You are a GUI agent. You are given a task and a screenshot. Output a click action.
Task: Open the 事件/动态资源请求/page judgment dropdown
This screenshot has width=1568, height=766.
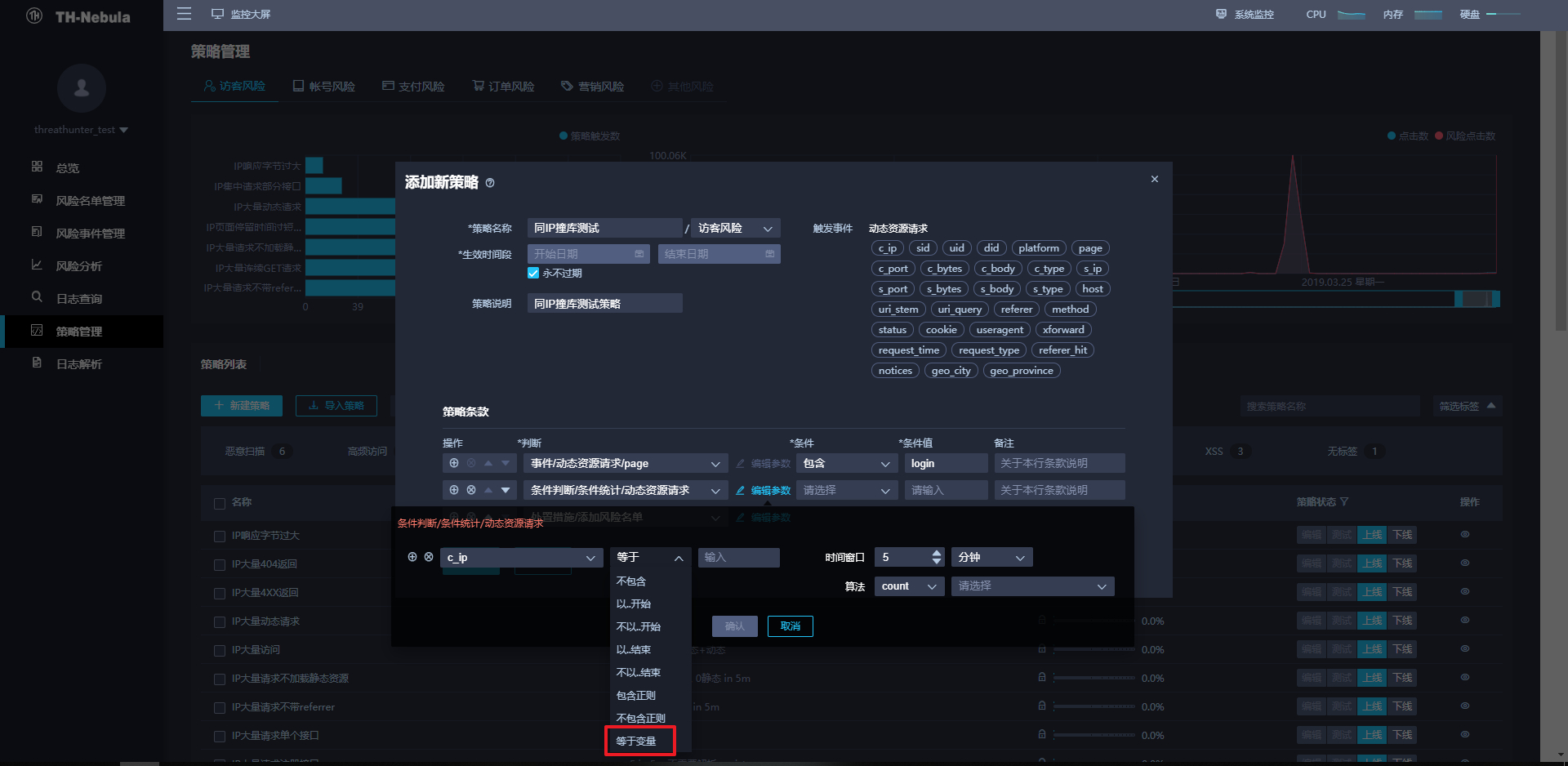point(626,463)
